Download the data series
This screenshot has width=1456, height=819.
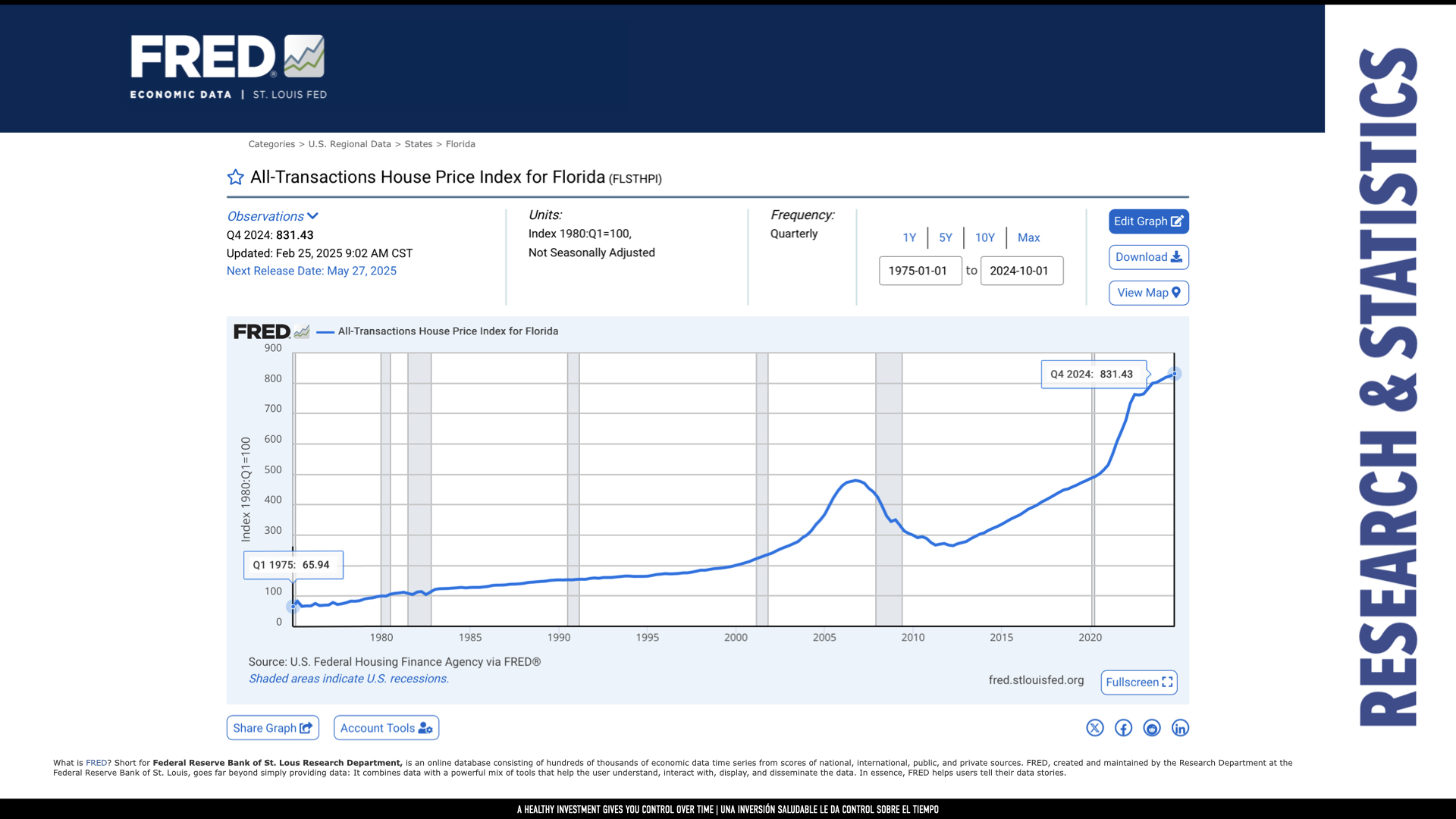pos(1148,257)
